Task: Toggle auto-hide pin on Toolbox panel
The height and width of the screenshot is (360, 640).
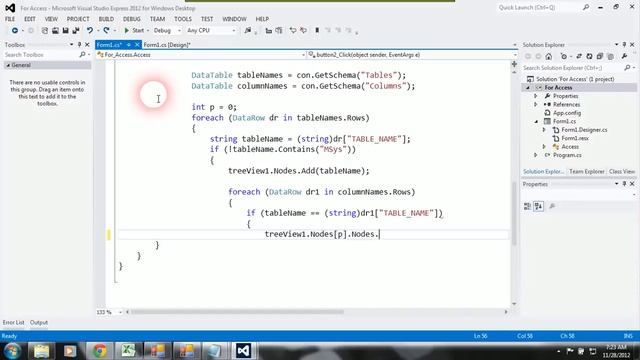Action: 79,44
